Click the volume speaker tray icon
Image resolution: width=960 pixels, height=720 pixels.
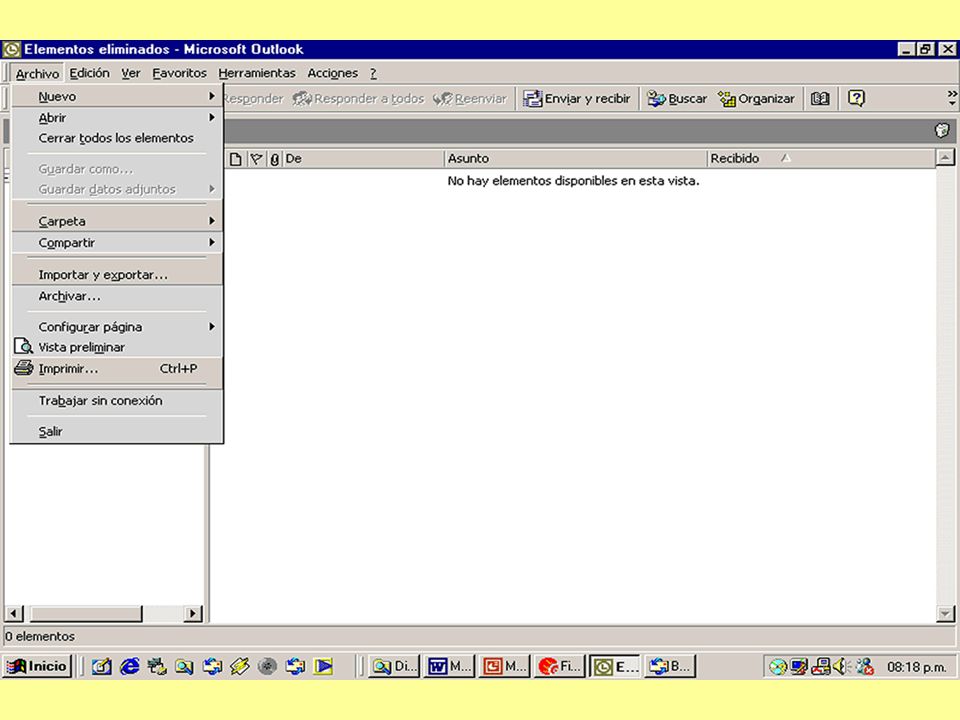tap(842, 666)
